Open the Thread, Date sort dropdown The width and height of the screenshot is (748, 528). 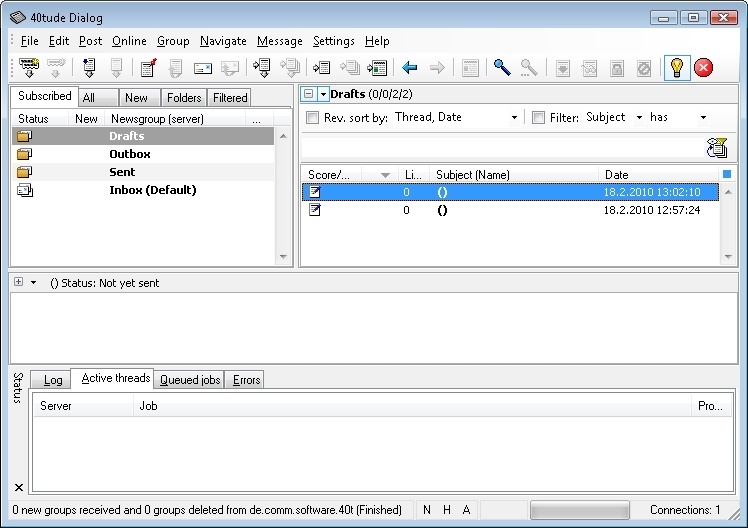tap(514, 117)
